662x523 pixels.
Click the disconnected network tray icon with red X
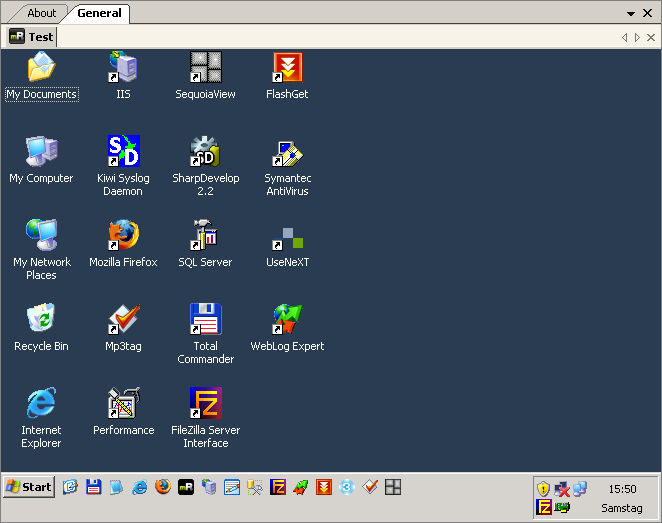[562, 489]
